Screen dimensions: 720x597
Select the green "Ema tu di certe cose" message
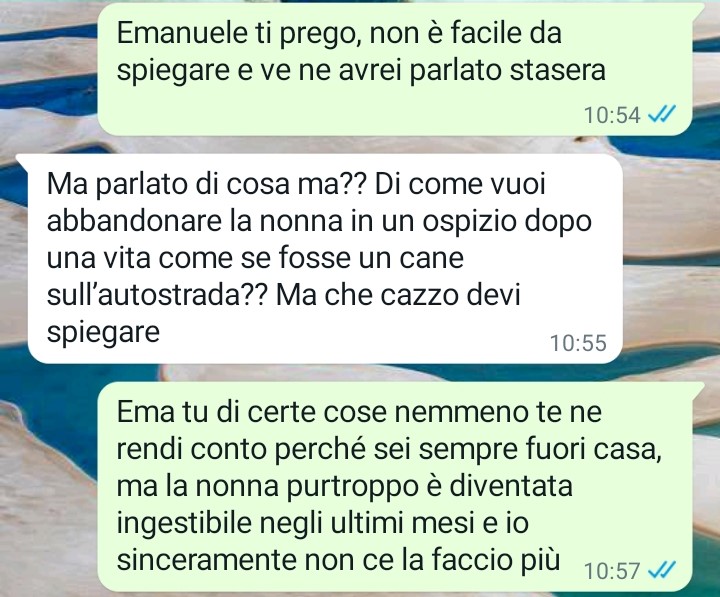(x=396, y=487)
